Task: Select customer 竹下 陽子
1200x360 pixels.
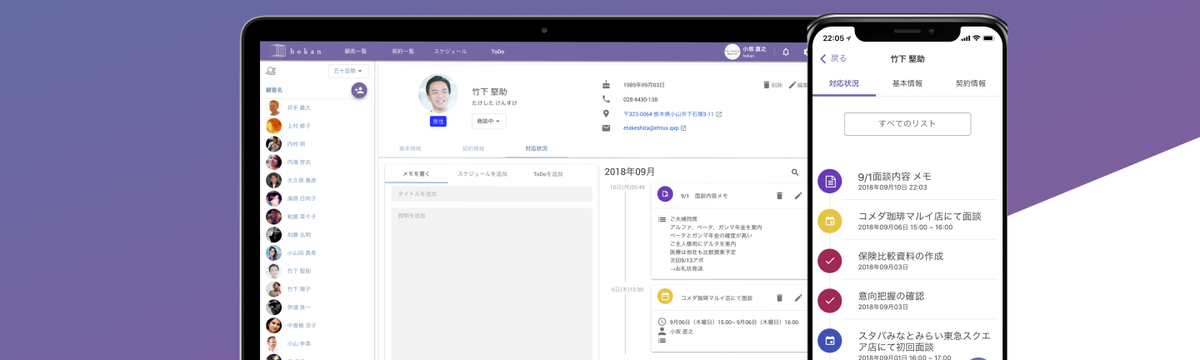Action: 290,288
